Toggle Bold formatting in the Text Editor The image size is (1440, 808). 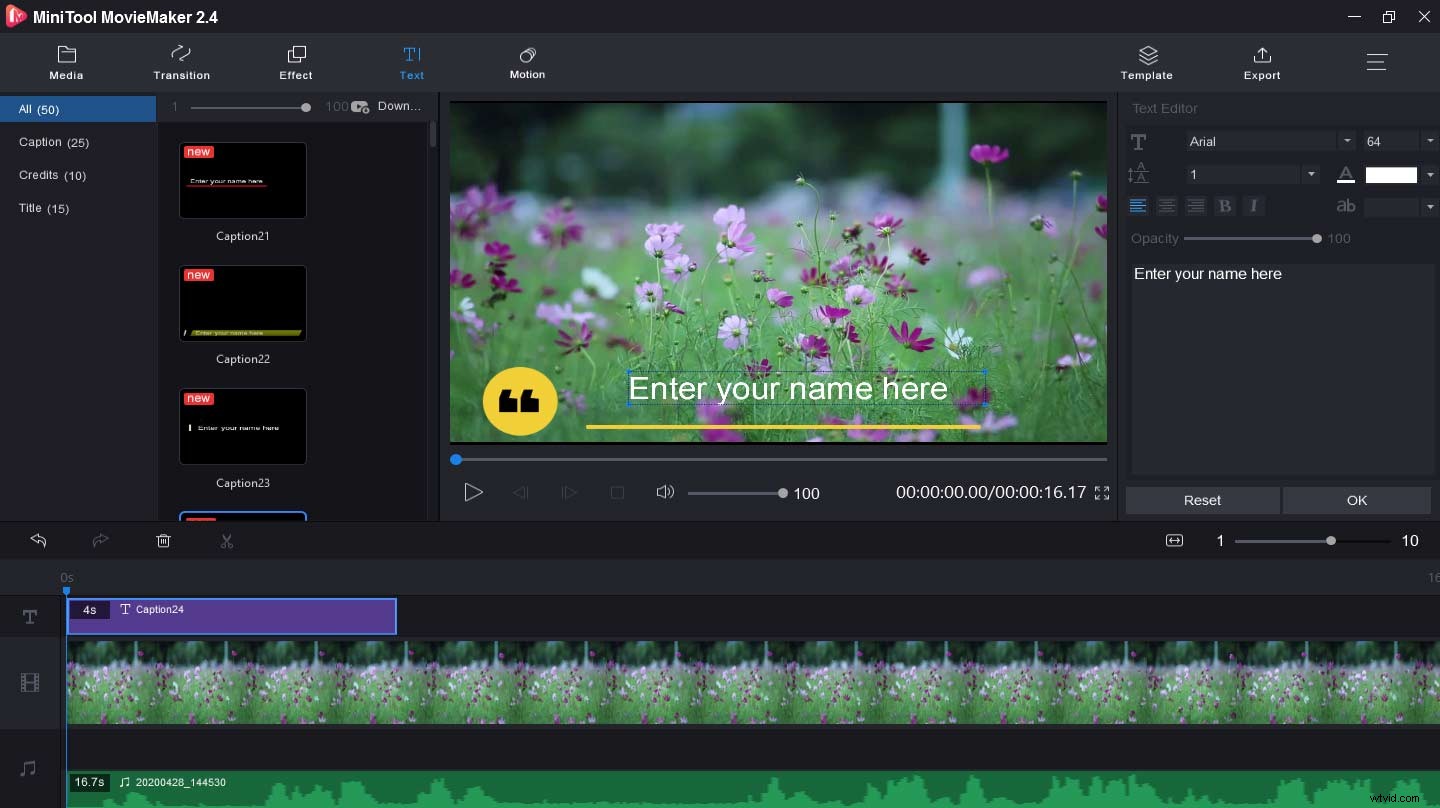click(x=1225, y=206)
